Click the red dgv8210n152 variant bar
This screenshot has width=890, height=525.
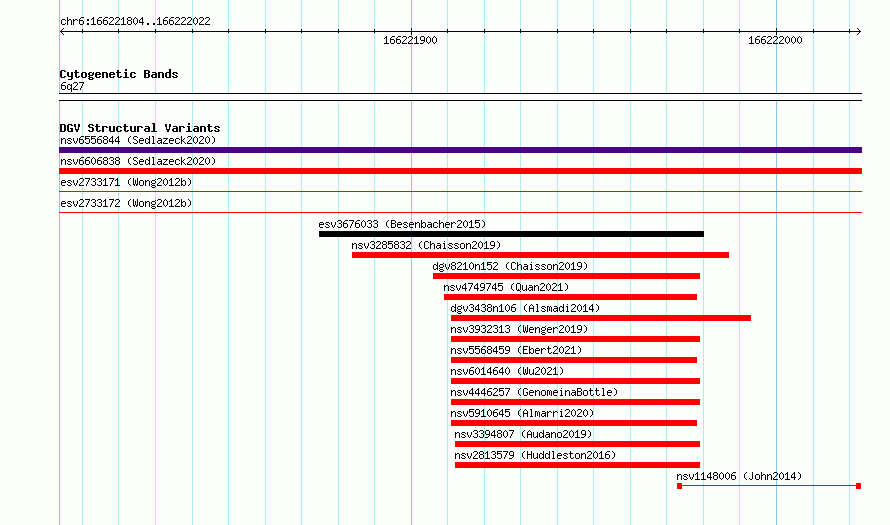tap(566, 276)
